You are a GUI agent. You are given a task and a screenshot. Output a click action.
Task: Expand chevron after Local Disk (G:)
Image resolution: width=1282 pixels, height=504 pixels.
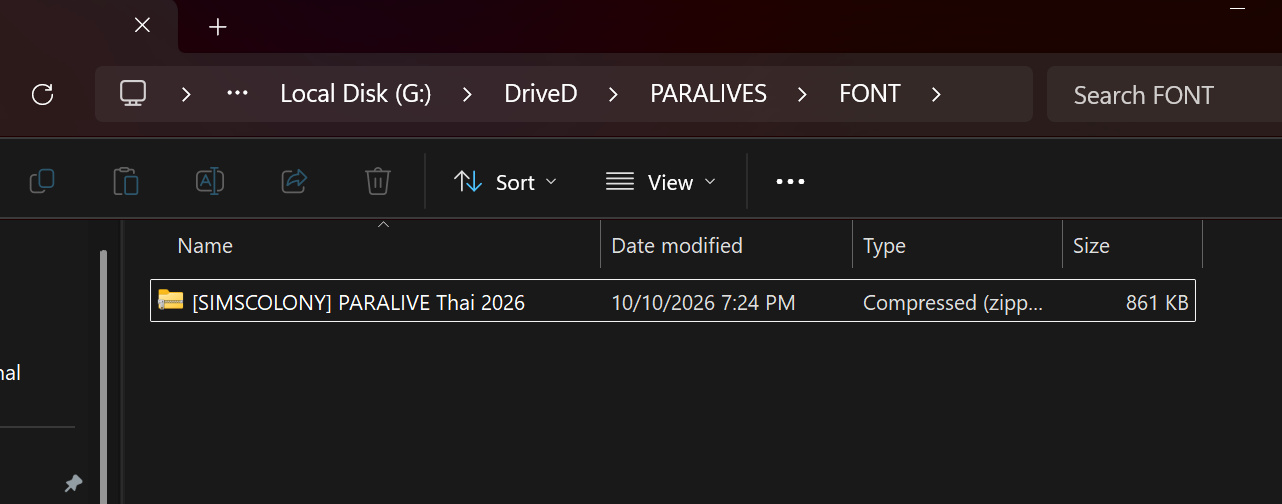[467, 94]
